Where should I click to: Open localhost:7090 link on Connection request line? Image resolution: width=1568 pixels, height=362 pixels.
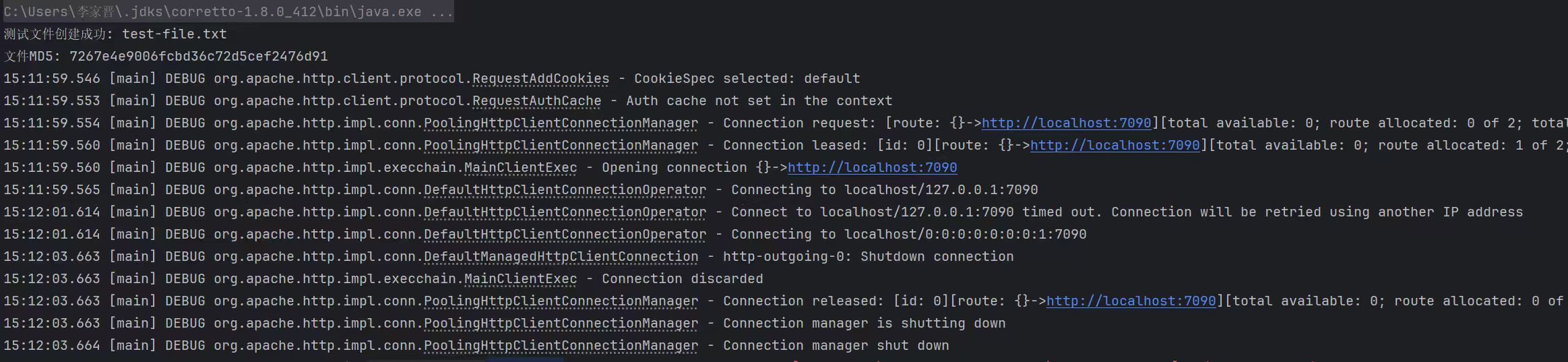(x=1066, y=123)
